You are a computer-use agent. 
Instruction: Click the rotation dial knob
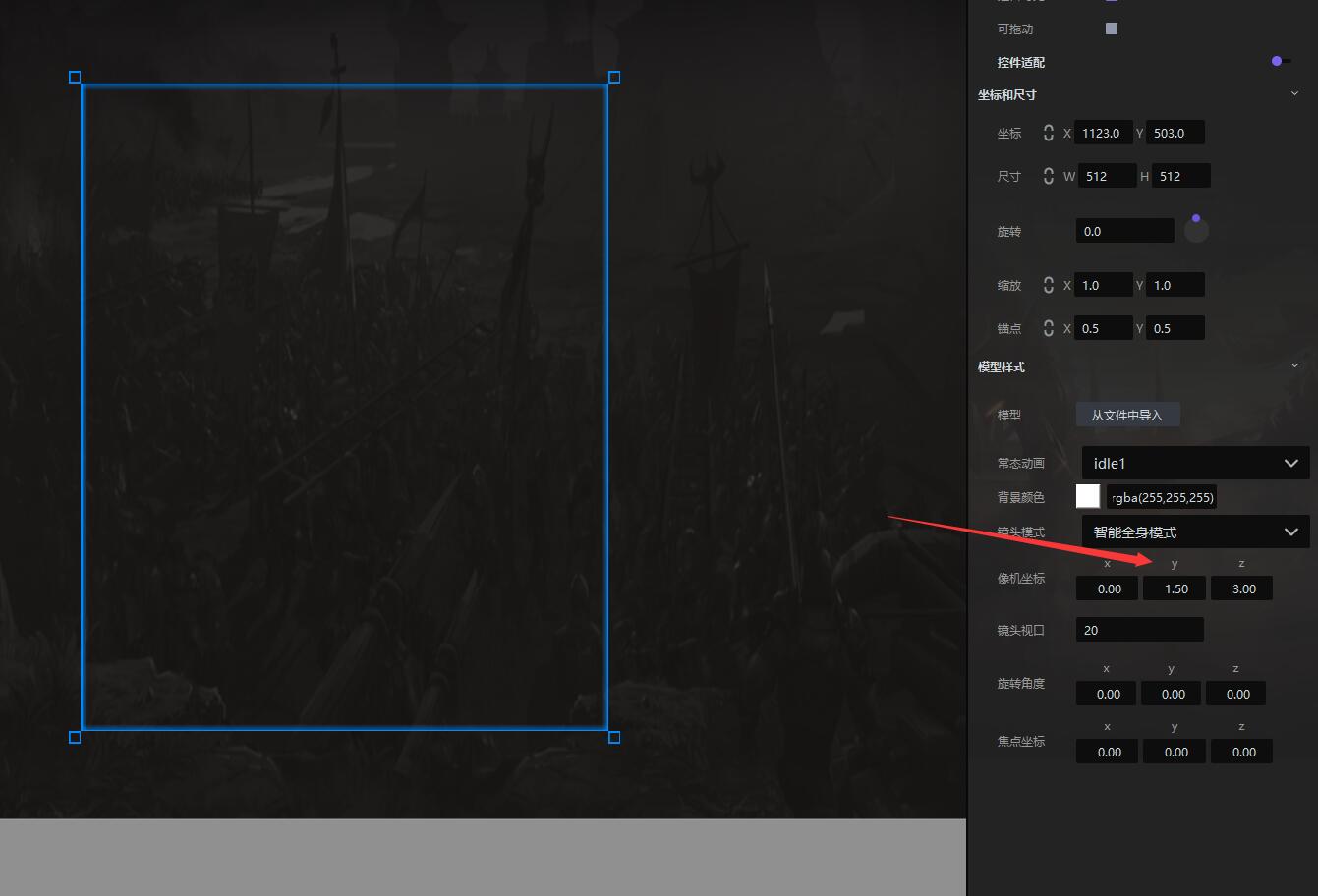coord(1196,218)
